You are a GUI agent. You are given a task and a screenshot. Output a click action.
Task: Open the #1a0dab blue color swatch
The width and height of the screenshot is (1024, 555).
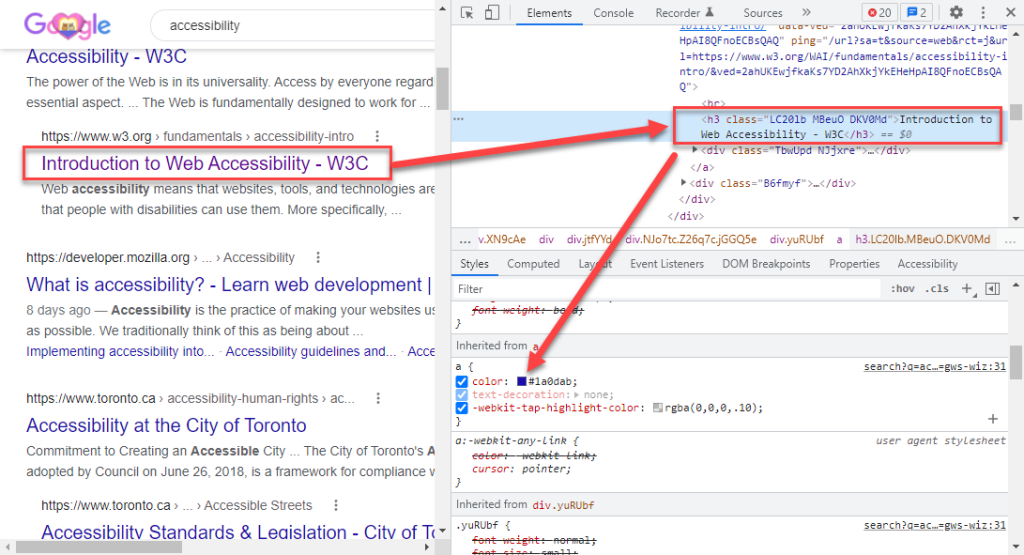(522, 382)
